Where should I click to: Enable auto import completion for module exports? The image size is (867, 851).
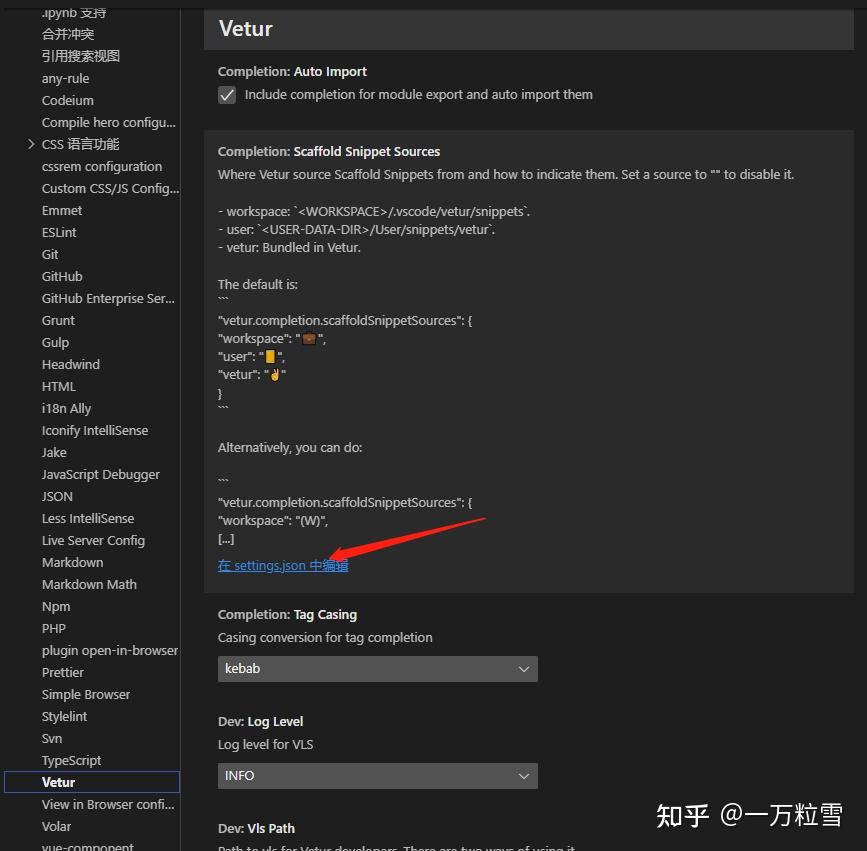coord(227,95)
